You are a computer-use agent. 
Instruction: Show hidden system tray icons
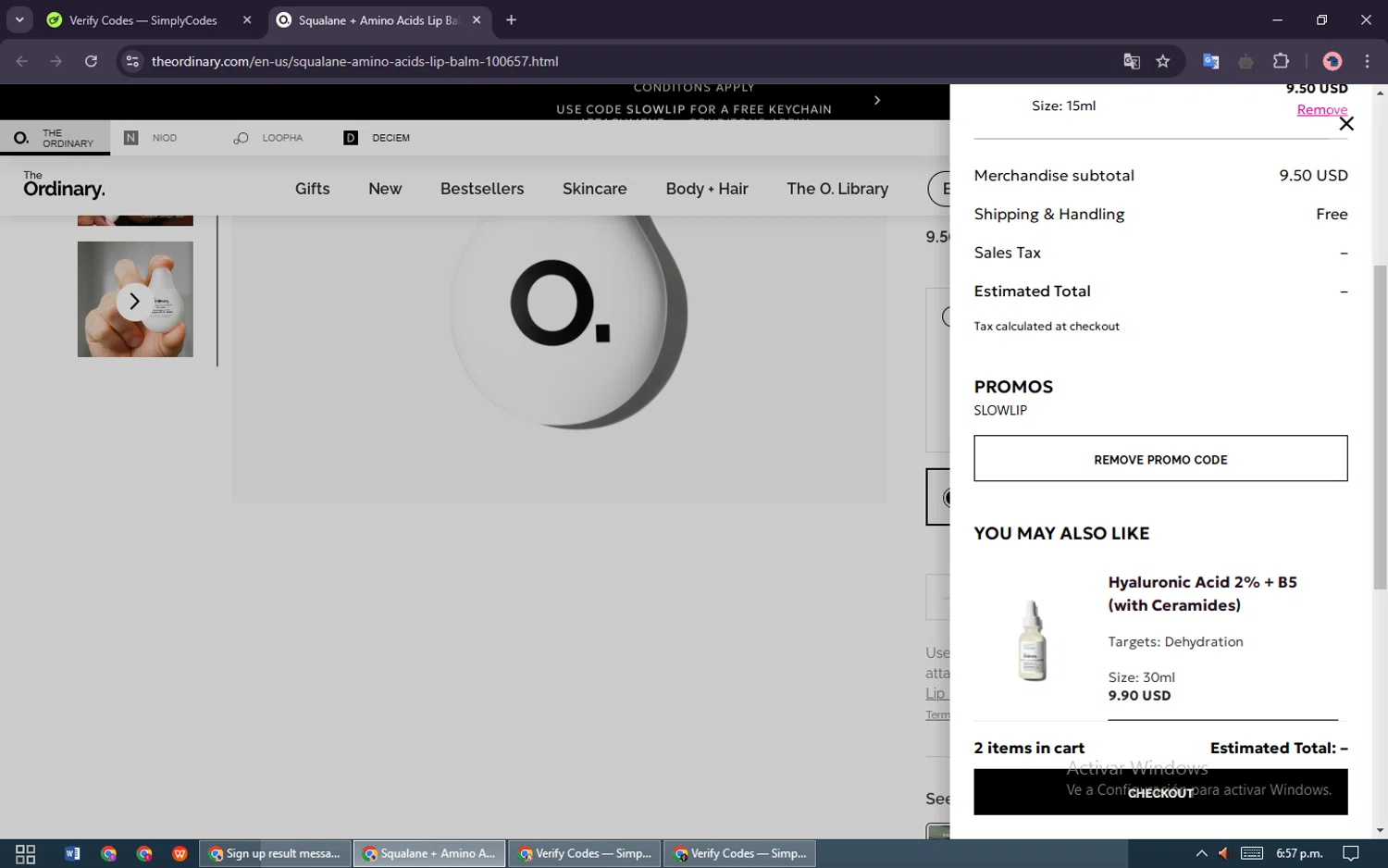1201,853
